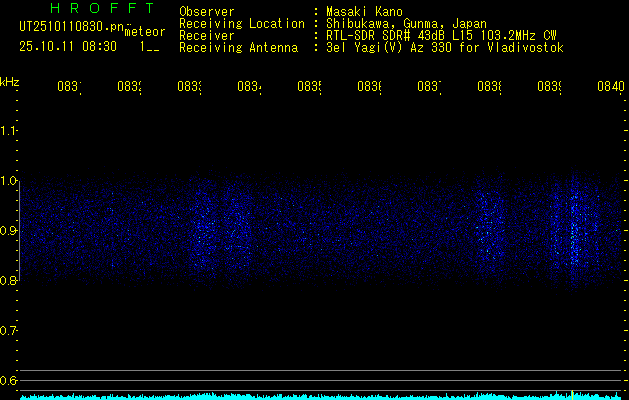Viewport: 629px width, 400px height.
Task: Click the 0832 time marker label
Action: [x=129, y=86]
